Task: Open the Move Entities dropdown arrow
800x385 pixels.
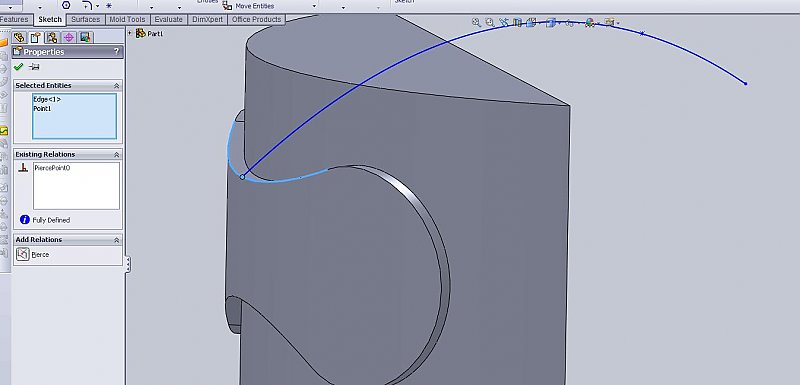Action: click(x=314, y=7)
